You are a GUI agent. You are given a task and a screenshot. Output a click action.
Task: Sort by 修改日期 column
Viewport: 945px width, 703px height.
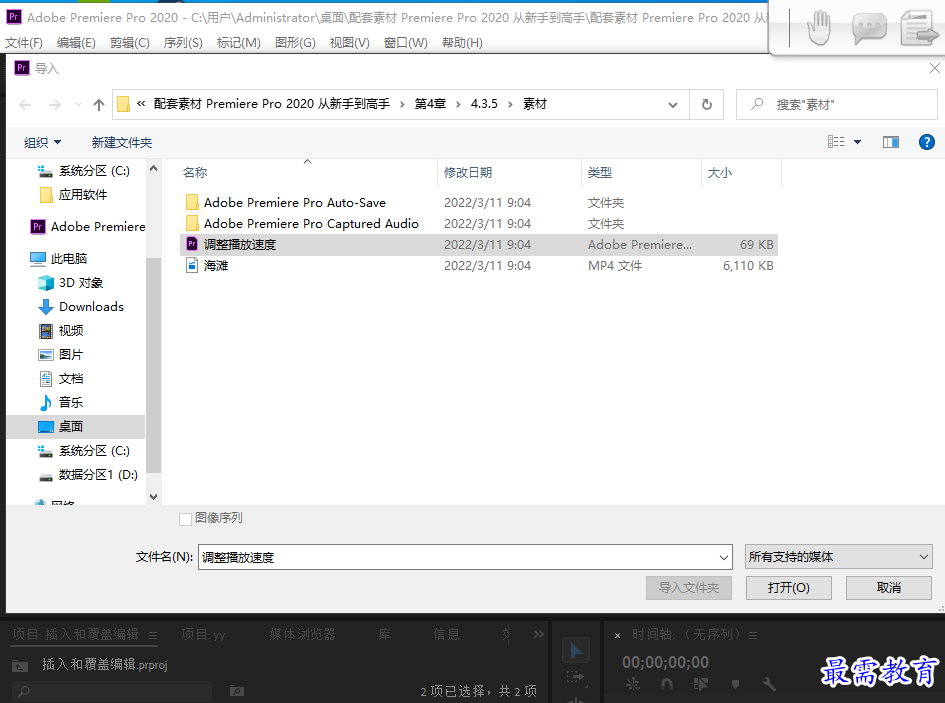pos(468,173)
